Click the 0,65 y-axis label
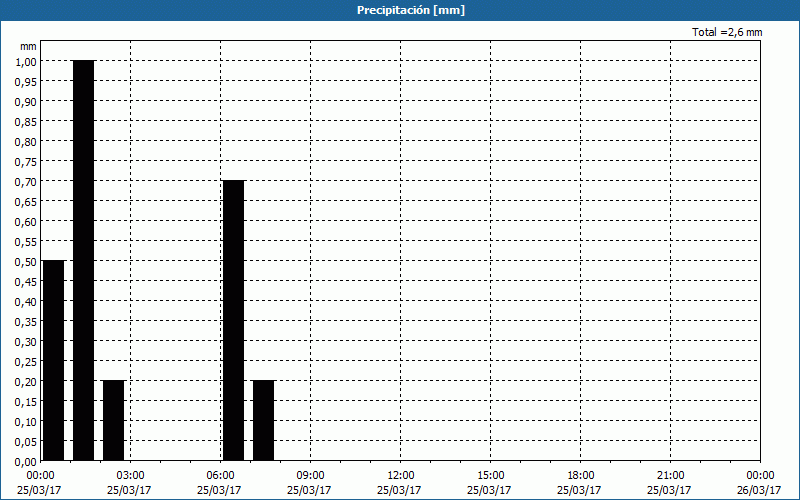The width and height of the screenshot is (800, 500). coord(26,202)
